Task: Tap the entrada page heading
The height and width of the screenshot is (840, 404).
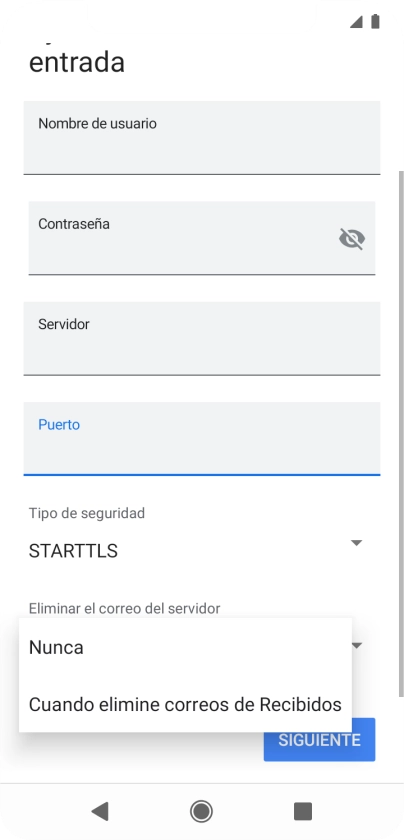Action: pyautogui.click(x=77, y=62)
